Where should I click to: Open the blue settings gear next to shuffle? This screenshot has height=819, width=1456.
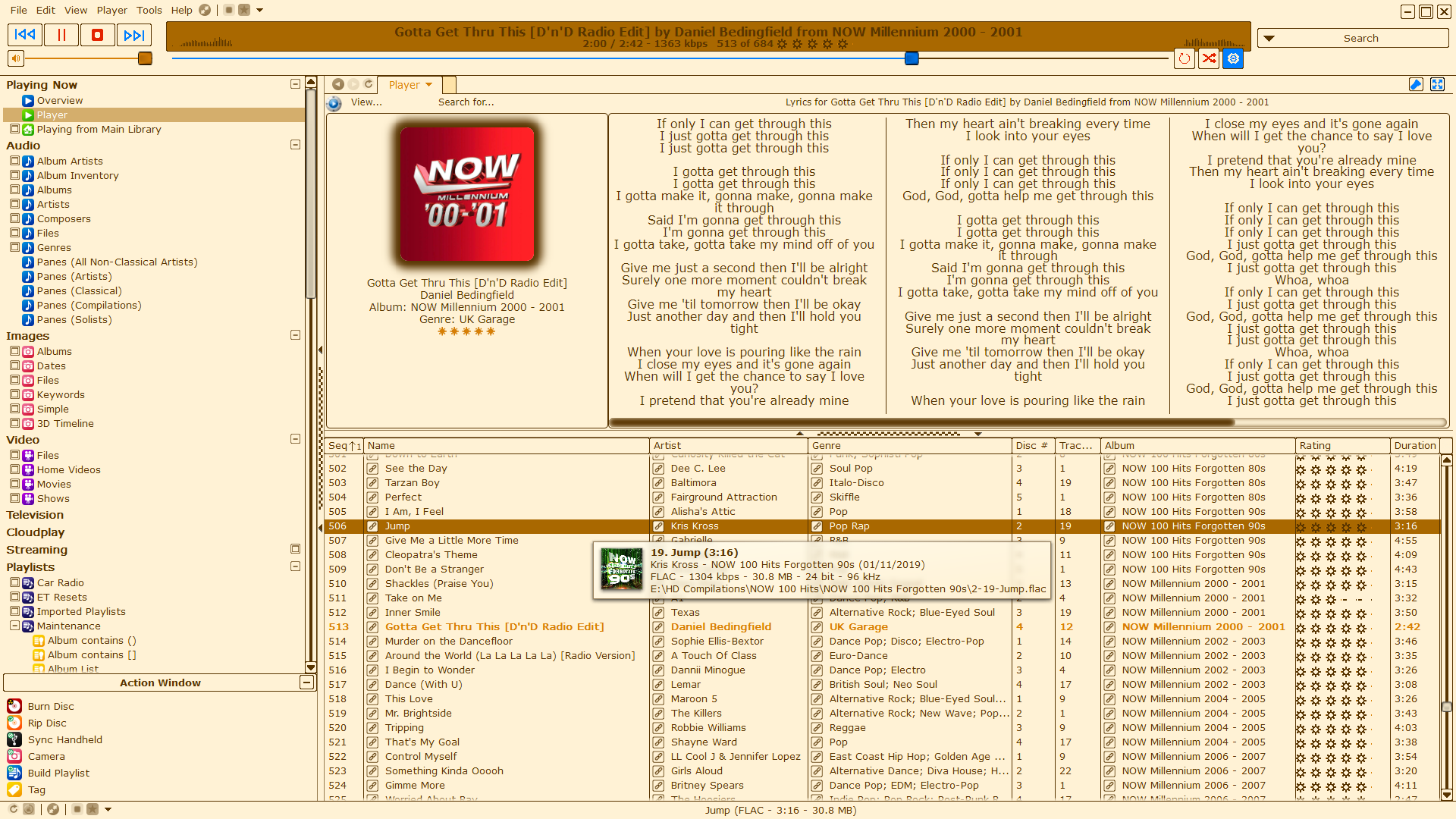pos(1234,58)
